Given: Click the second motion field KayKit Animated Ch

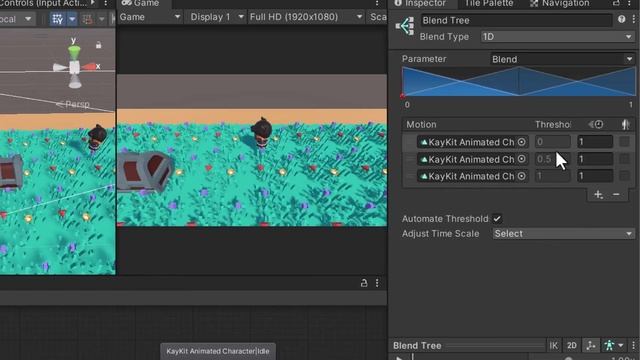Looking at the screenshot, I should click(x=473, y=159).
